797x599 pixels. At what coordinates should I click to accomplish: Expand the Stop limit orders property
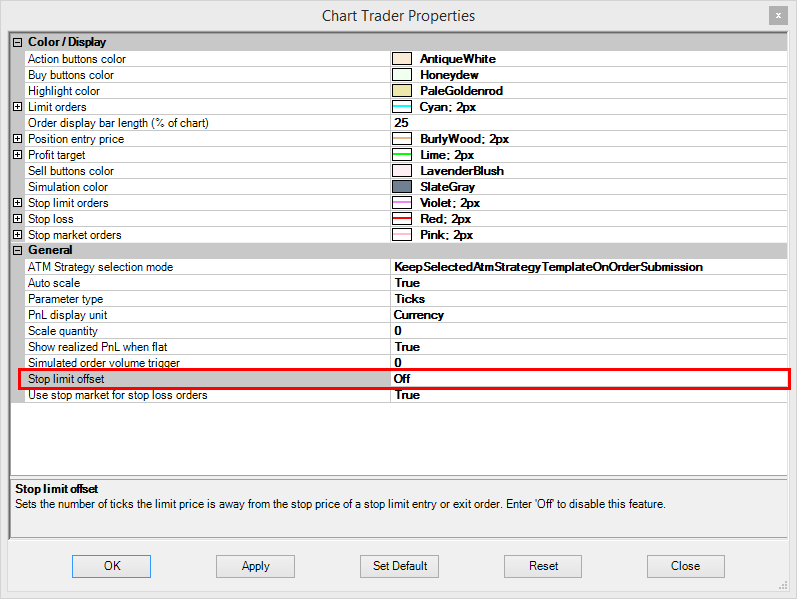click(x=17, y=203)
